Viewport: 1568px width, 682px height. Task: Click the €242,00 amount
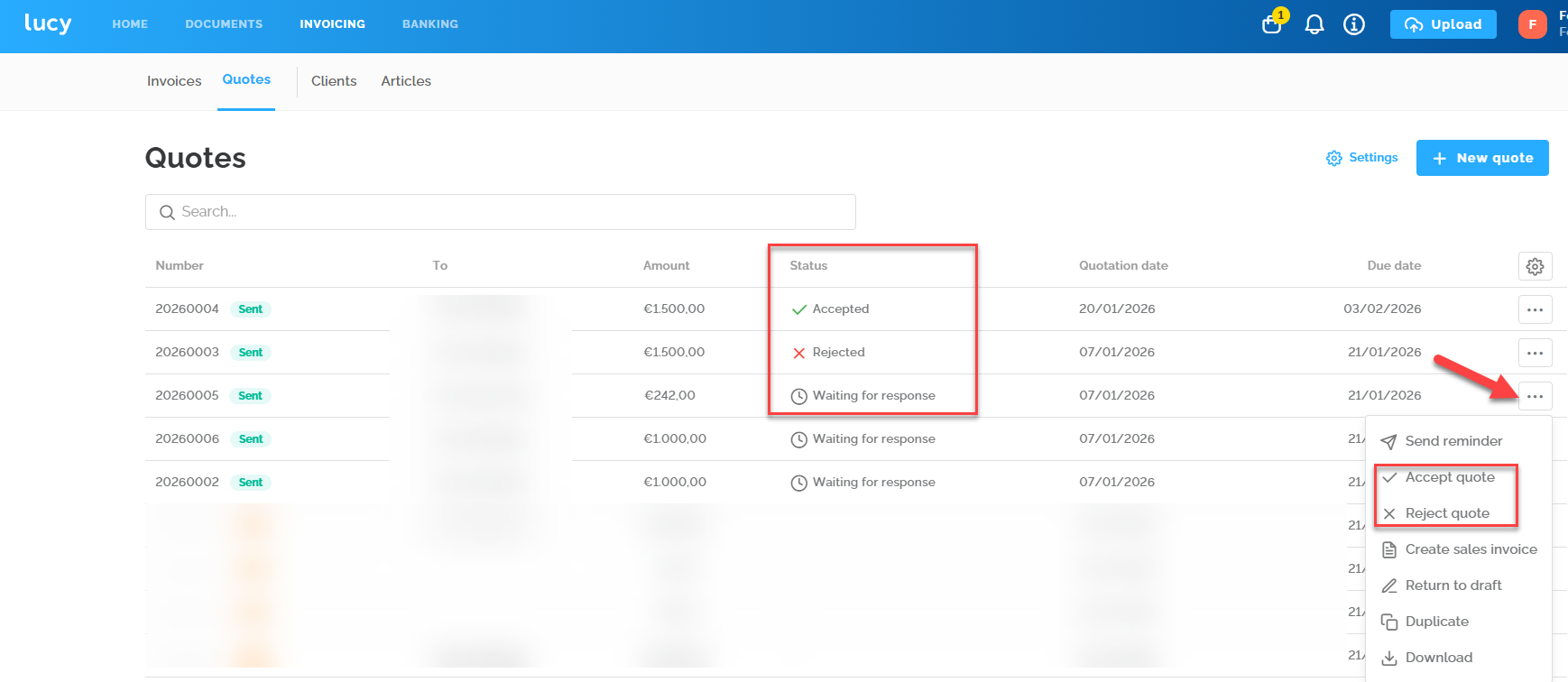coord(669,396)
